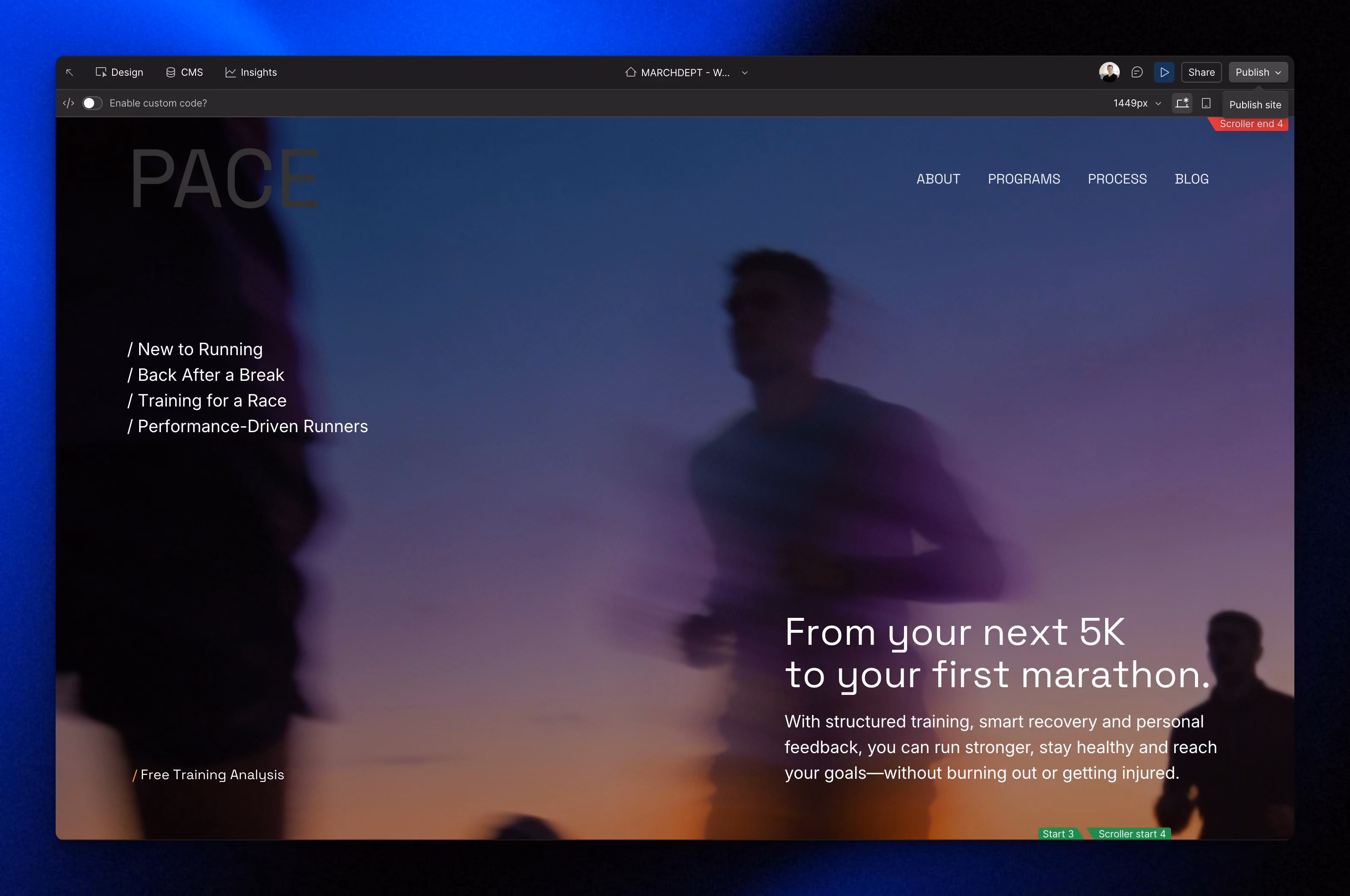Switch to the CMS tab
The width and height of the screenshot is (1350, 896).
click(x=184, y=72)
